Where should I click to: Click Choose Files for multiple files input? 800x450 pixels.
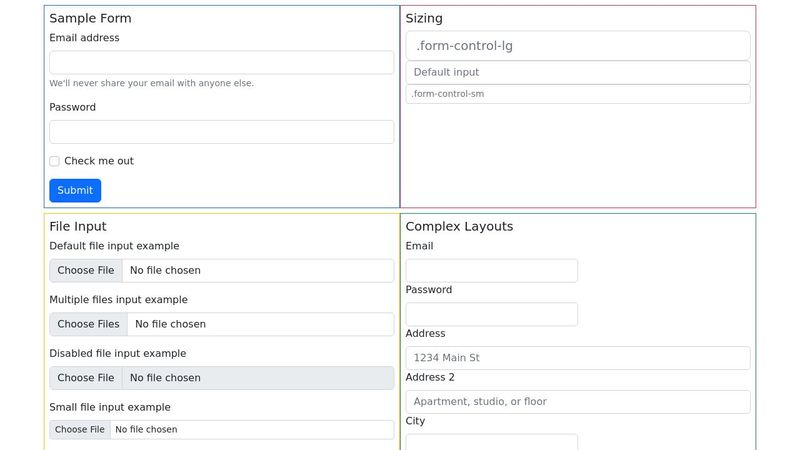point(88,324)
